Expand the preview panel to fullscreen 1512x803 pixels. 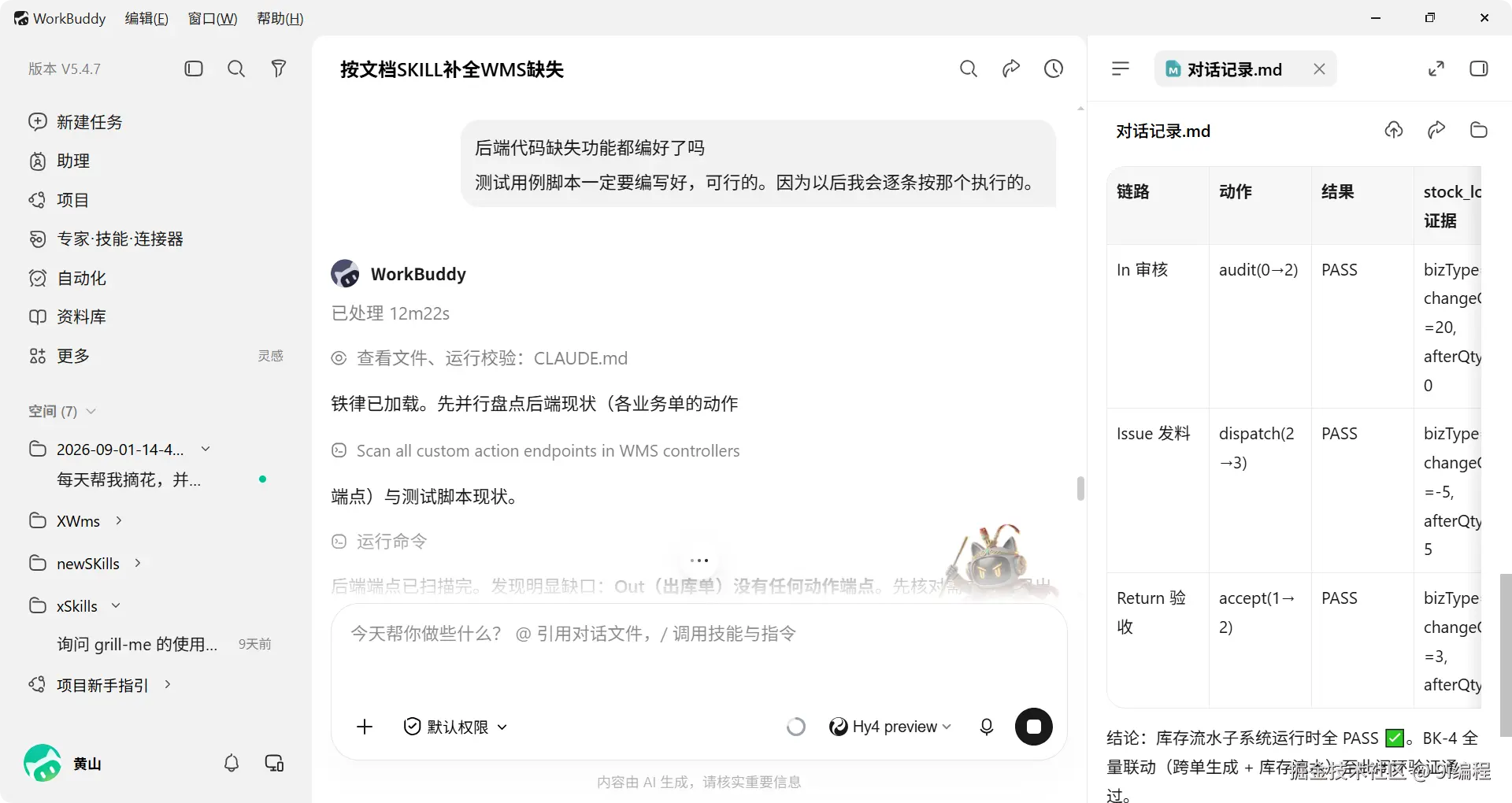click(1436, 69)
